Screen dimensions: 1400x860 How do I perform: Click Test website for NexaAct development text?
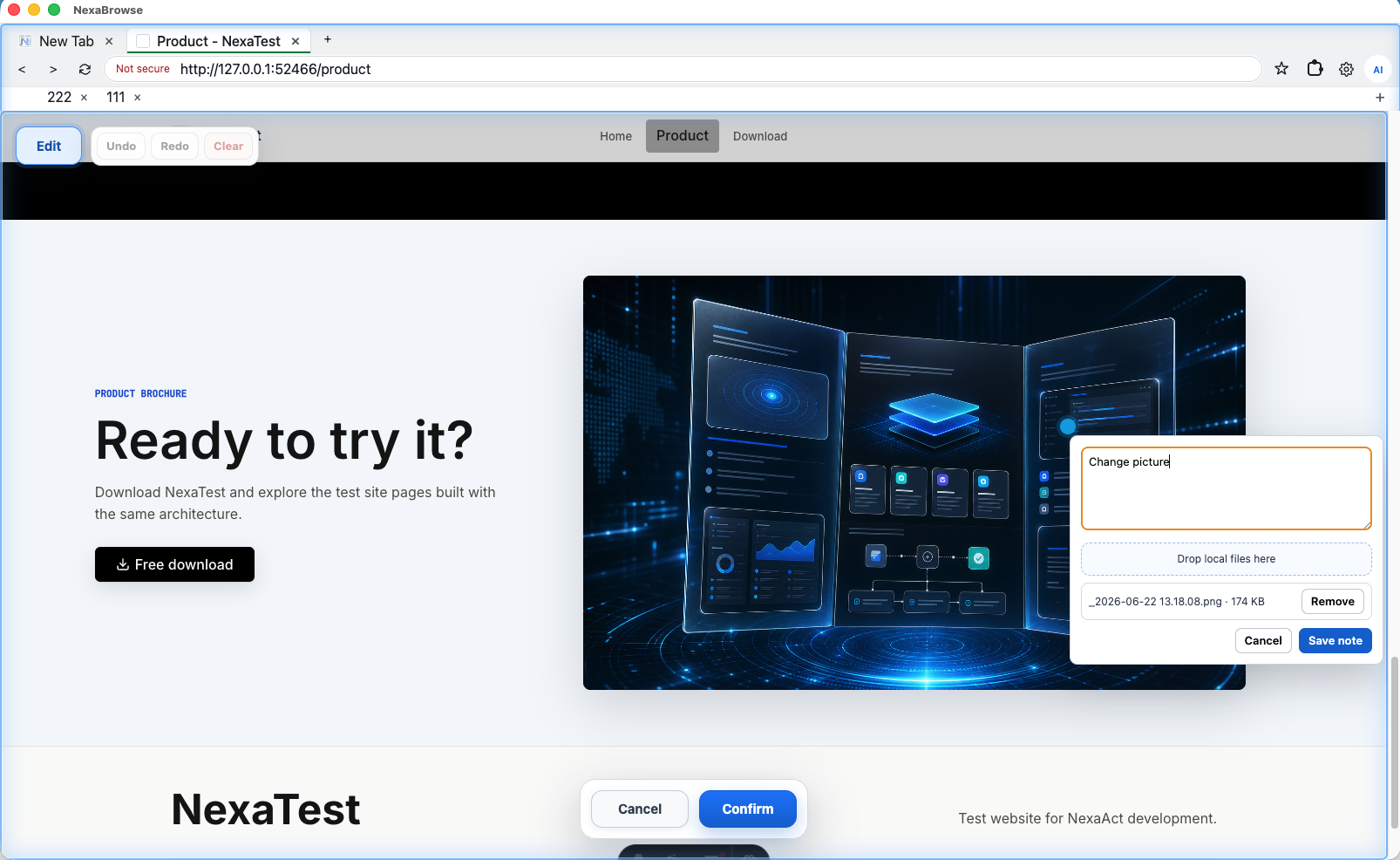click(x=1087, y=818)
